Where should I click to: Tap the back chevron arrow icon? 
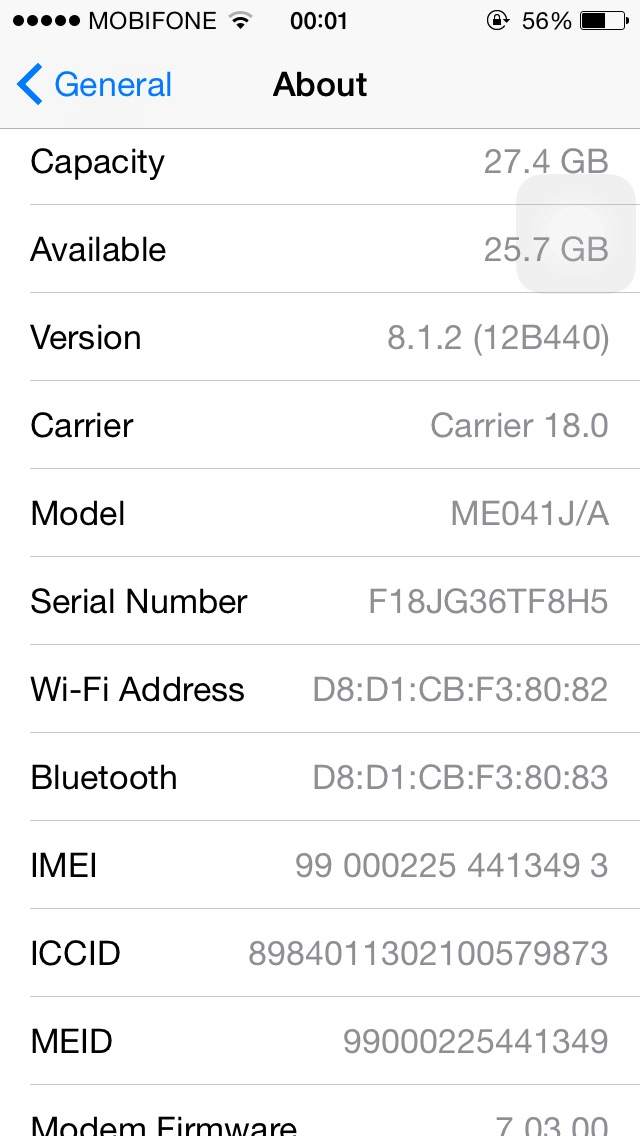pos(30,85)
